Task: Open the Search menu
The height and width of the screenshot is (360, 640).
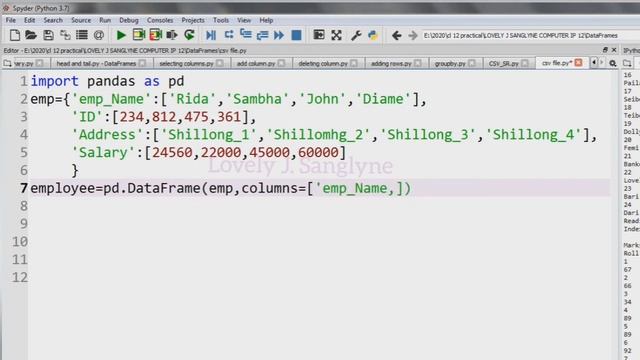Action: (x=53, y=20)
